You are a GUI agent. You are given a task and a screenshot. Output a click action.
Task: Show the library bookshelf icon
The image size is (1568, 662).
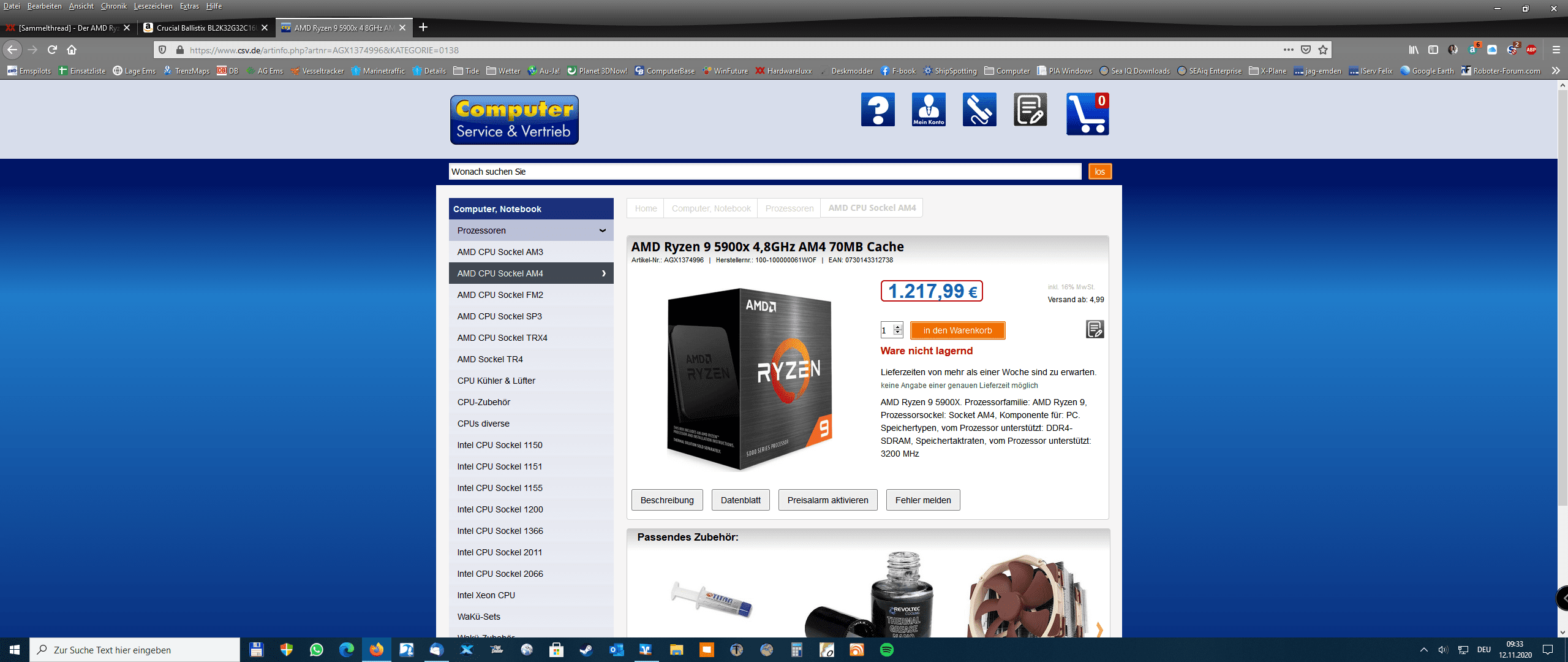[1414, 50]
